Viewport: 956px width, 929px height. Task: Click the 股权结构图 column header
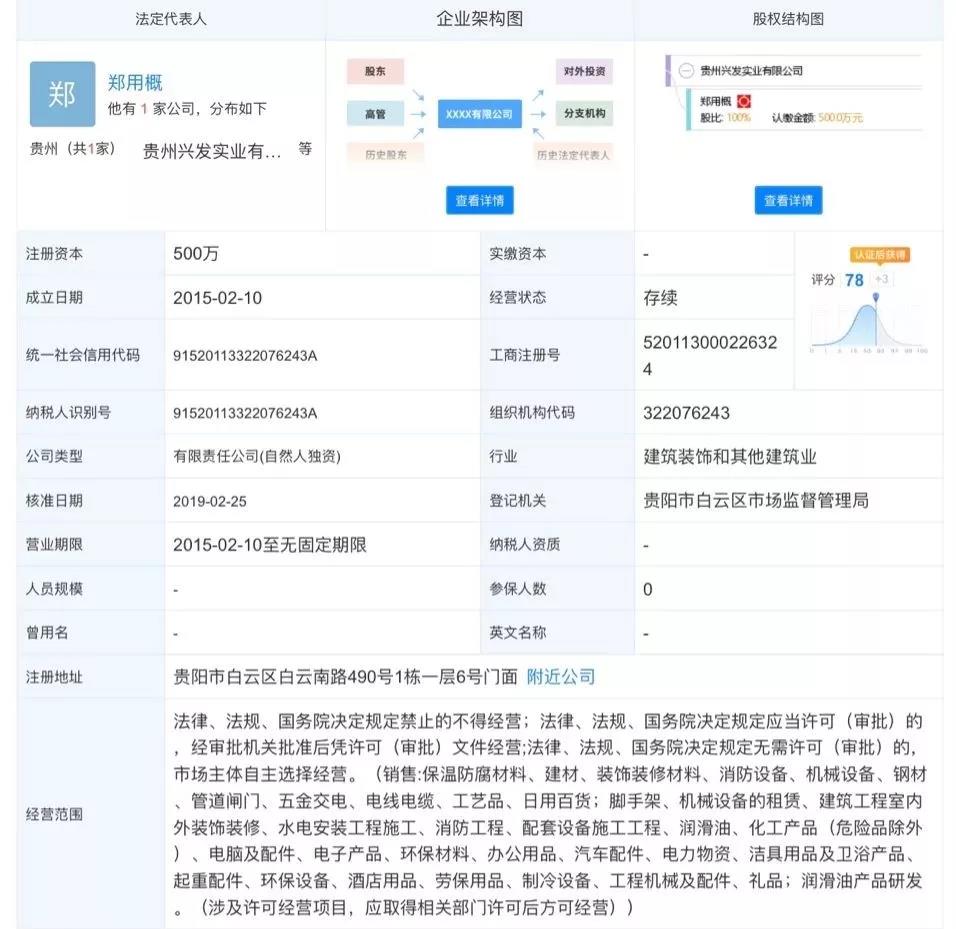(788, 19)
